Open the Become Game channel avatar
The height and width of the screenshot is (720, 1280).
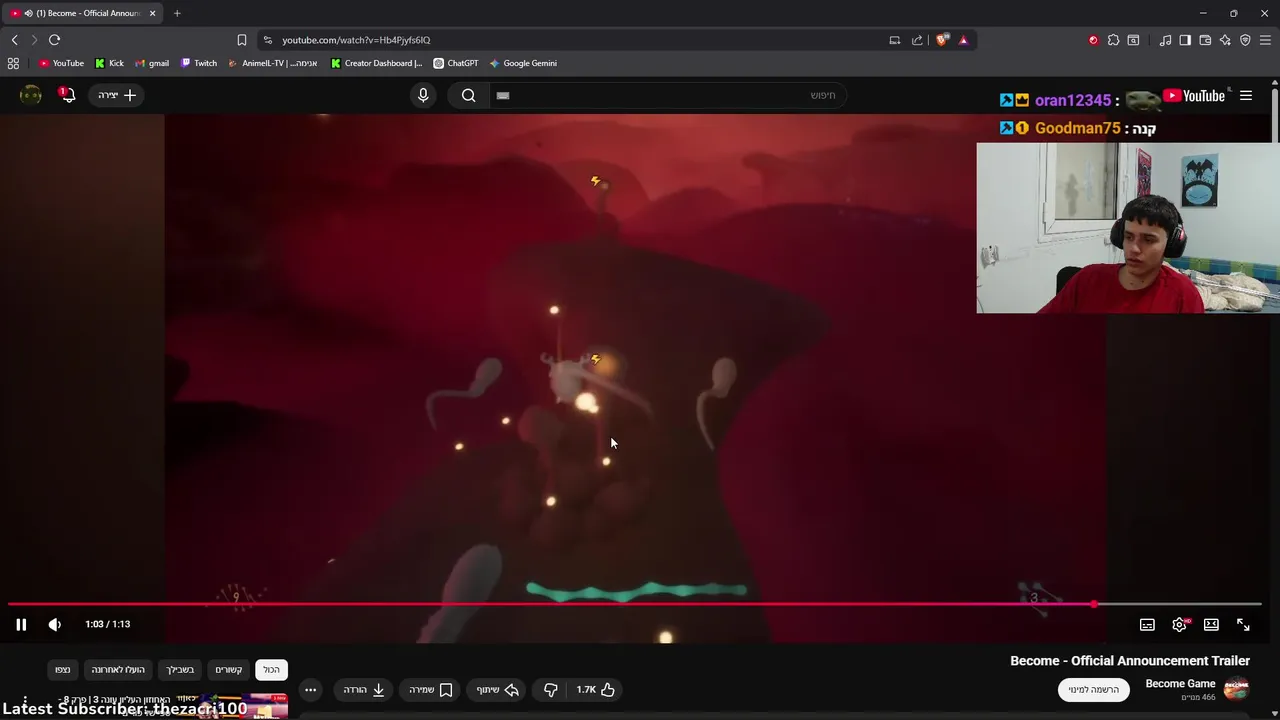click(1237, 689)
